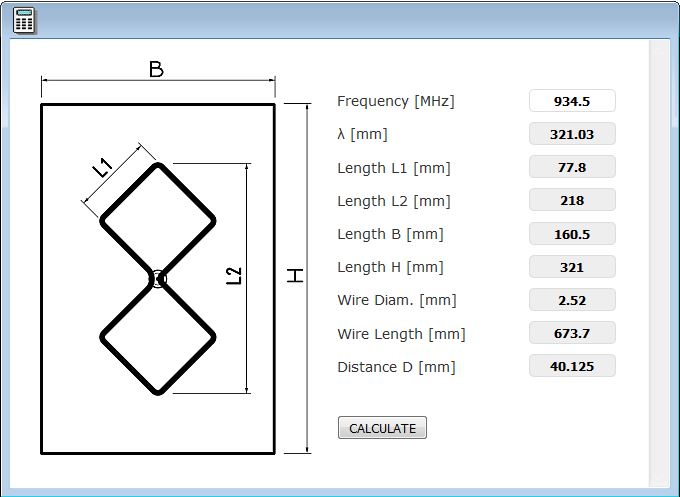Screen dimensions: 680x497
Task: Click the 'Length B [mm]' label
Action: coord(390,234)
